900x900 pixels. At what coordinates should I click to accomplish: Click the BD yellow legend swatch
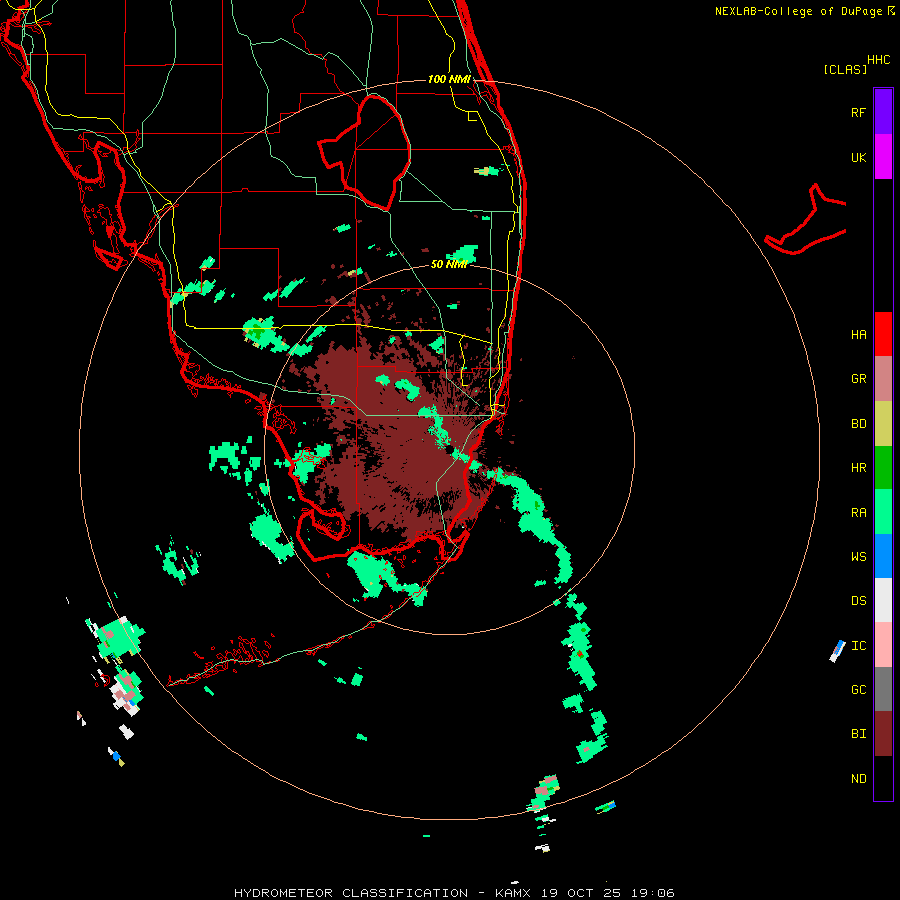point(883,424)
